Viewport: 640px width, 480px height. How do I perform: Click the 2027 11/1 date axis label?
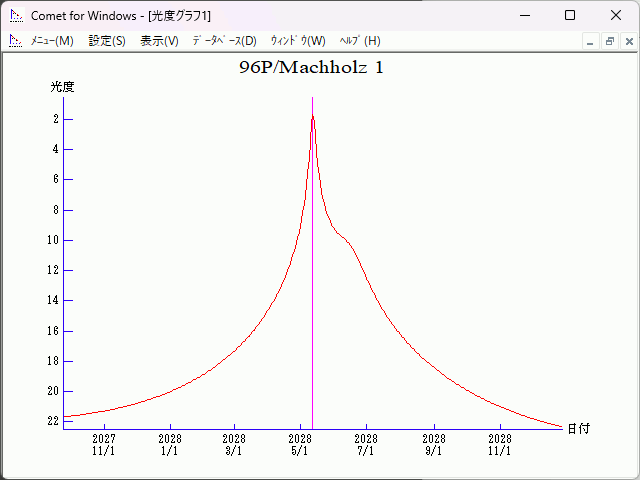(104, 444)
